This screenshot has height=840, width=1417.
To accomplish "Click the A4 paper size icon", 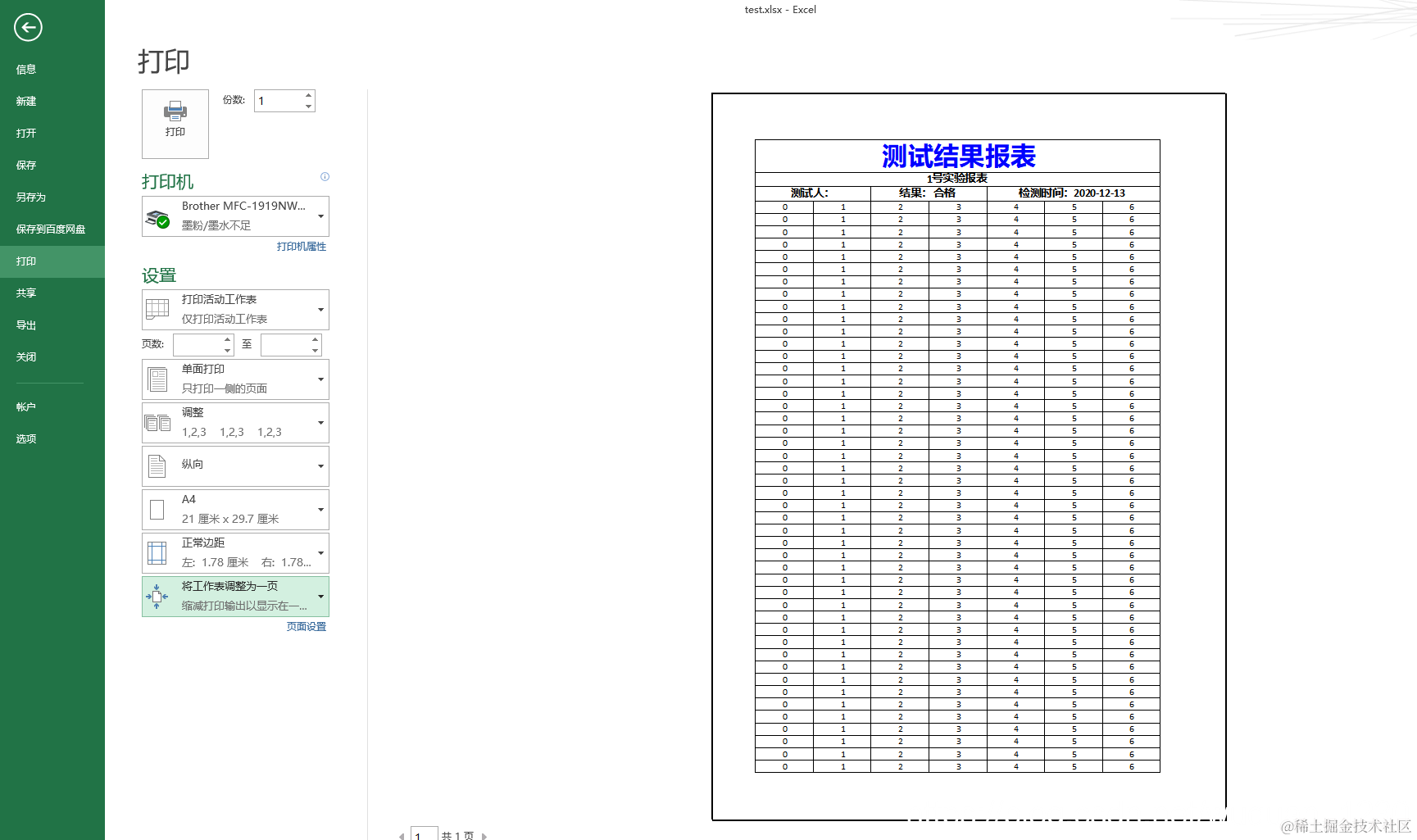I will [x=157, y=507].
